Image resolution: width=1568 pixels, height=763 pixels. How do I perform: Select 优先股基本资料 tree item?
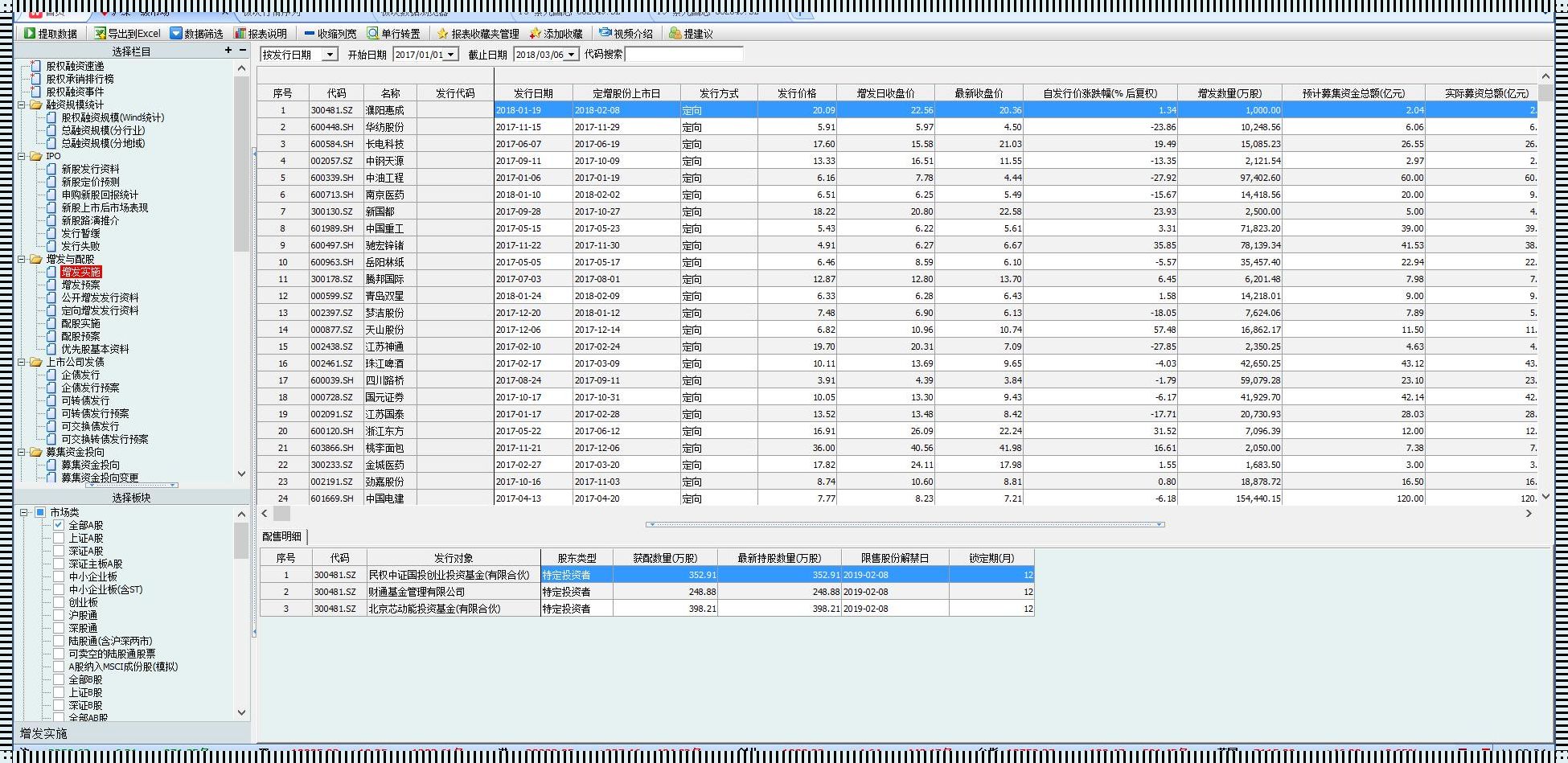[x=95, y=349]
